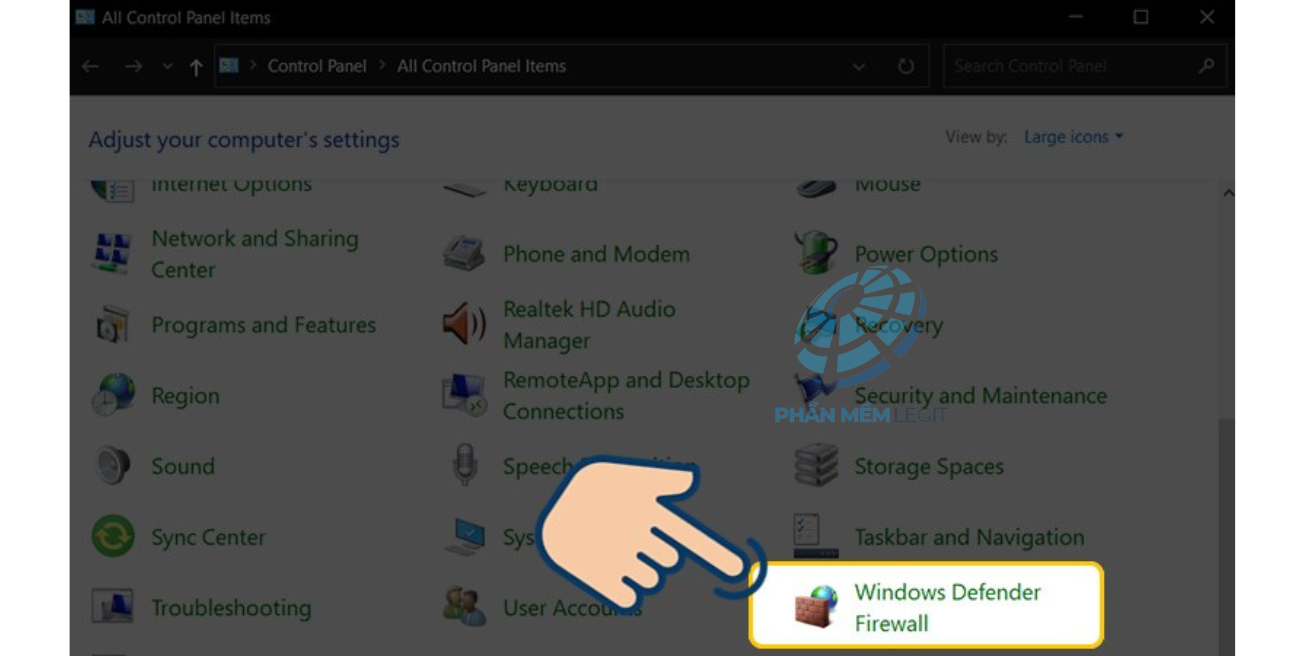
Task: Open the User Accounts icon
Action: [464, 607]
